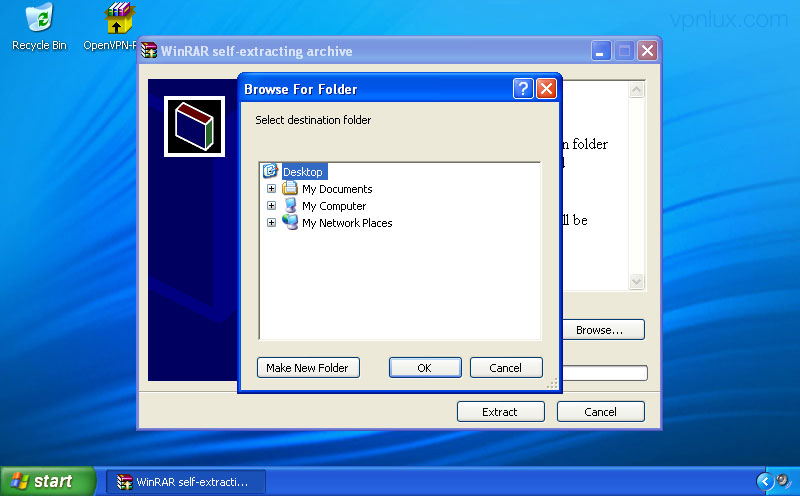The image size is (800, 496).
Task: Confirm folder selection with OK
Action: 425,367
